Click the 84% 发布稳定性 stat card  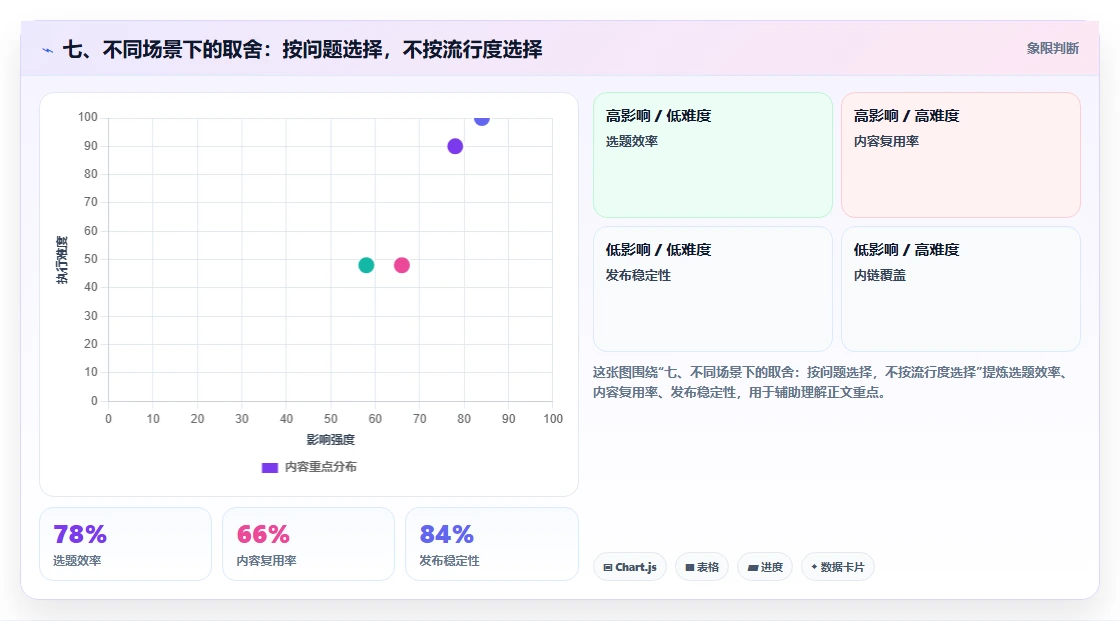pos(491,544)
